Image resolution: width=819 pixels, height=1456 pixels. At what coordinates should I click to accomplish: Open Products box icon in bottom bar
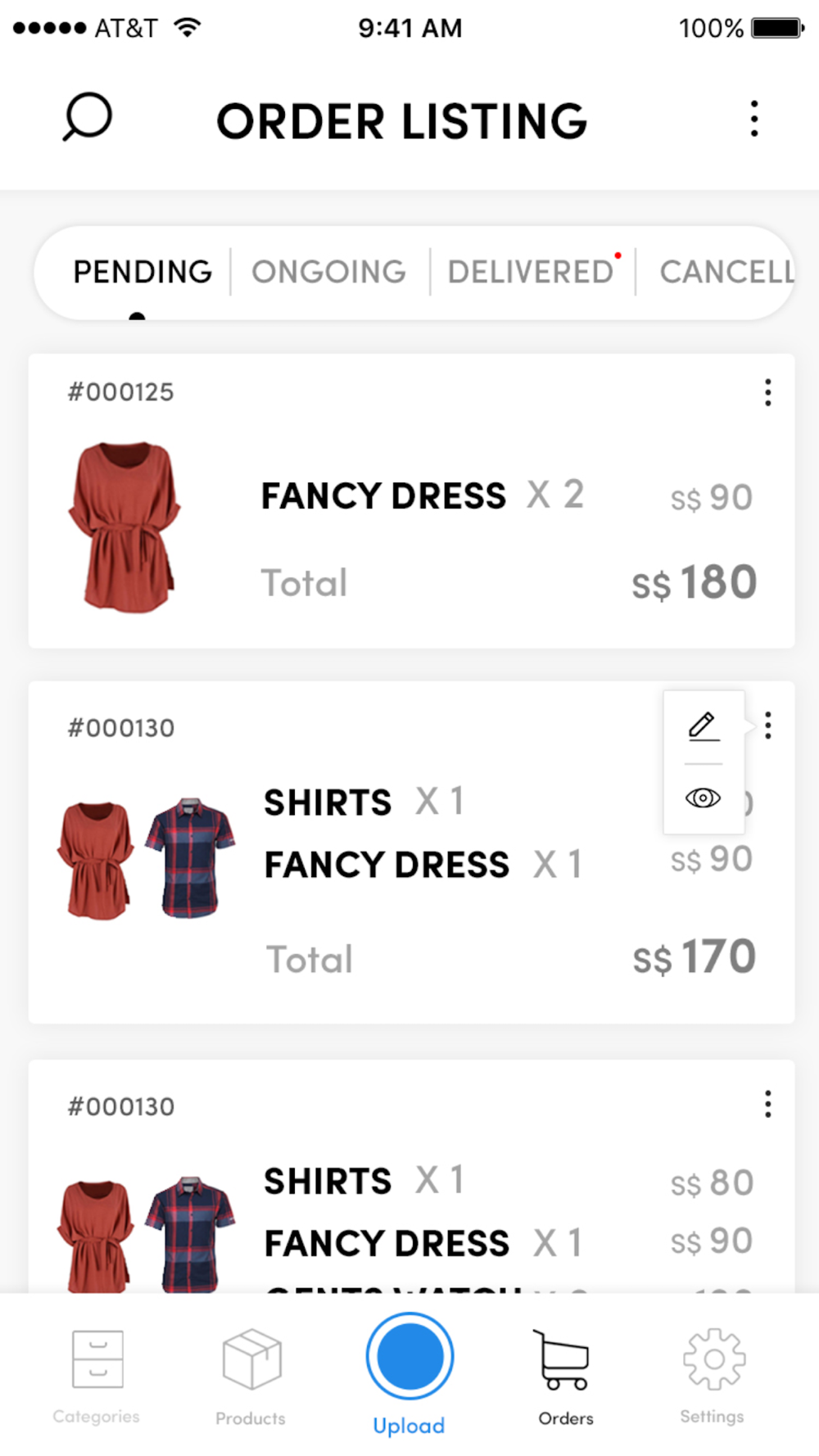coord(252,1359)
